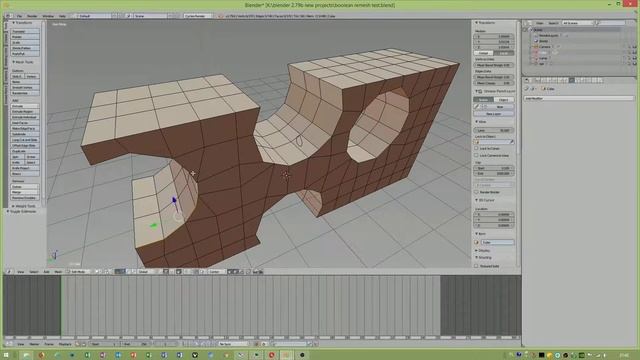
Task: Open the Firefox icon in the taskbar
Action: (x=41, y=355)
